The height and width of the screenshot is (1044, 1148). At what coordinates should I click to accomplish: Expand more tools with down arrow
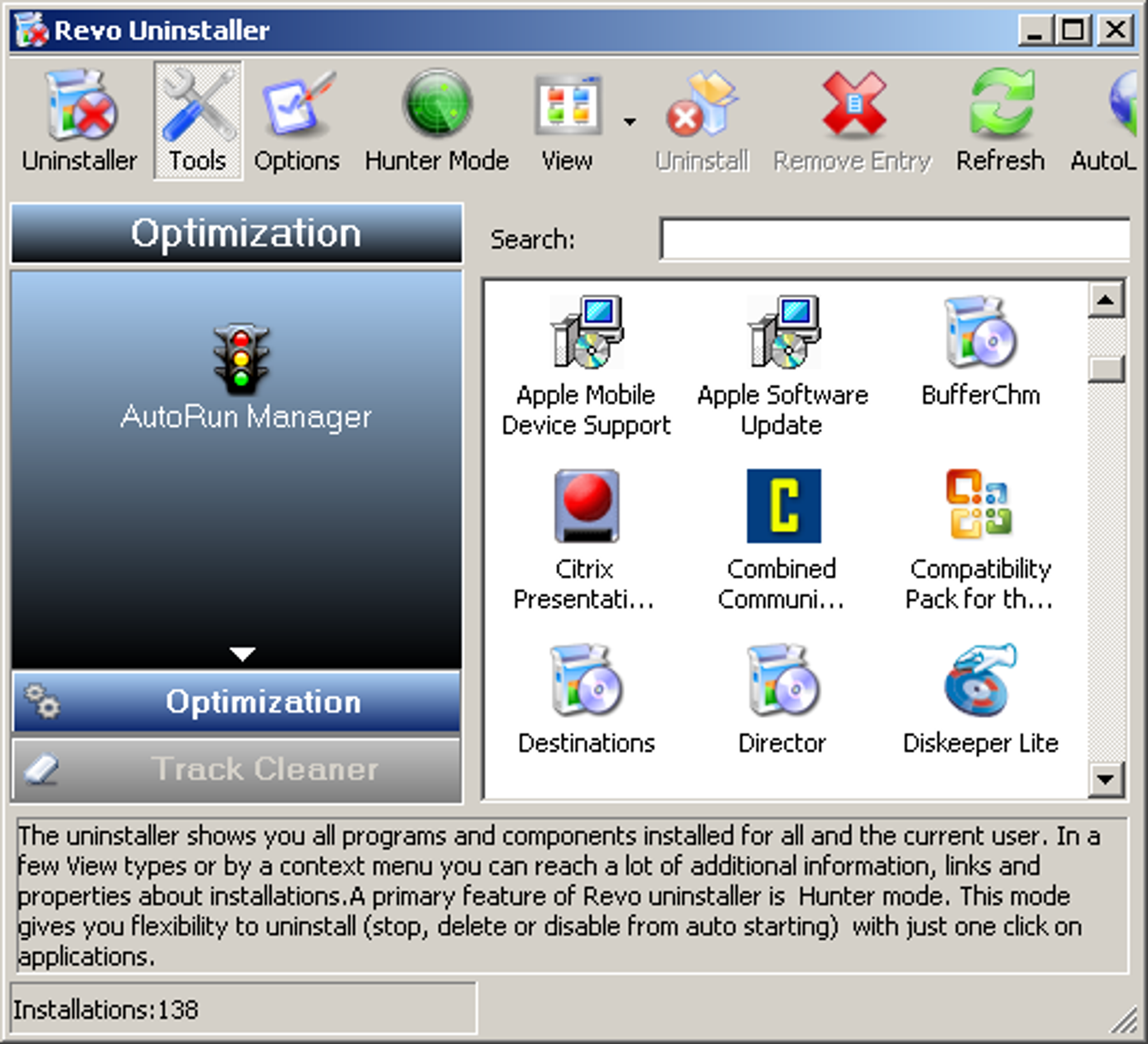tap(242, 654)
